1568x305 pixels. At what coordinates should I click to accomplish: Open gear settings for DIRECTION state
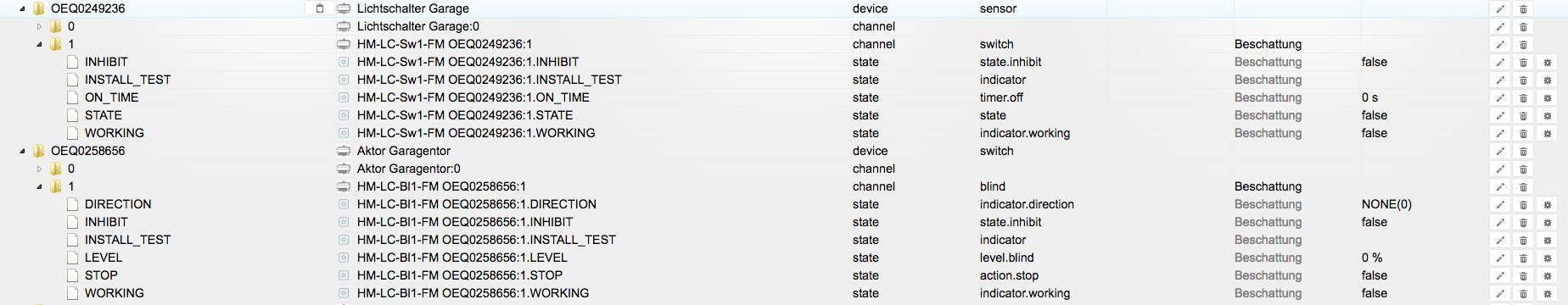[x=1547, y=204]
